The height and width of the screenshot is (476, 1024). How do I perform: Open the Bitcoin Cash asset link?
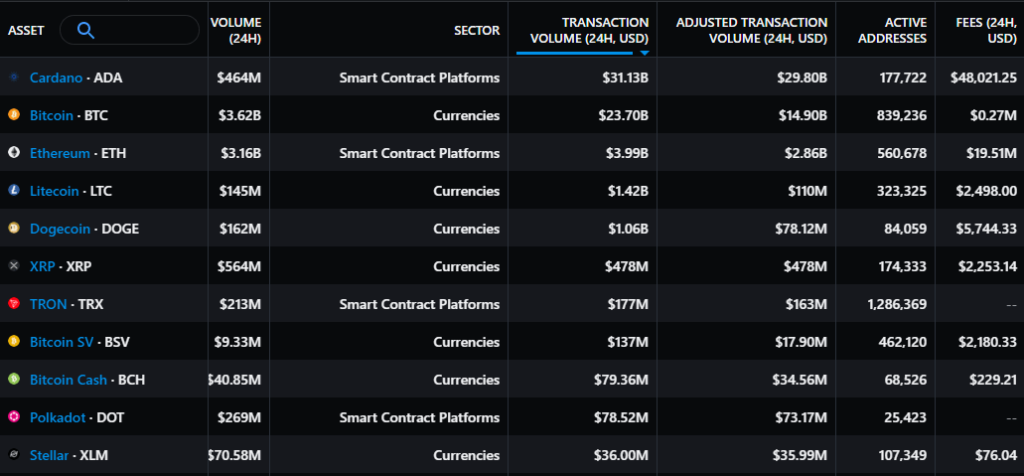point(69,380)
